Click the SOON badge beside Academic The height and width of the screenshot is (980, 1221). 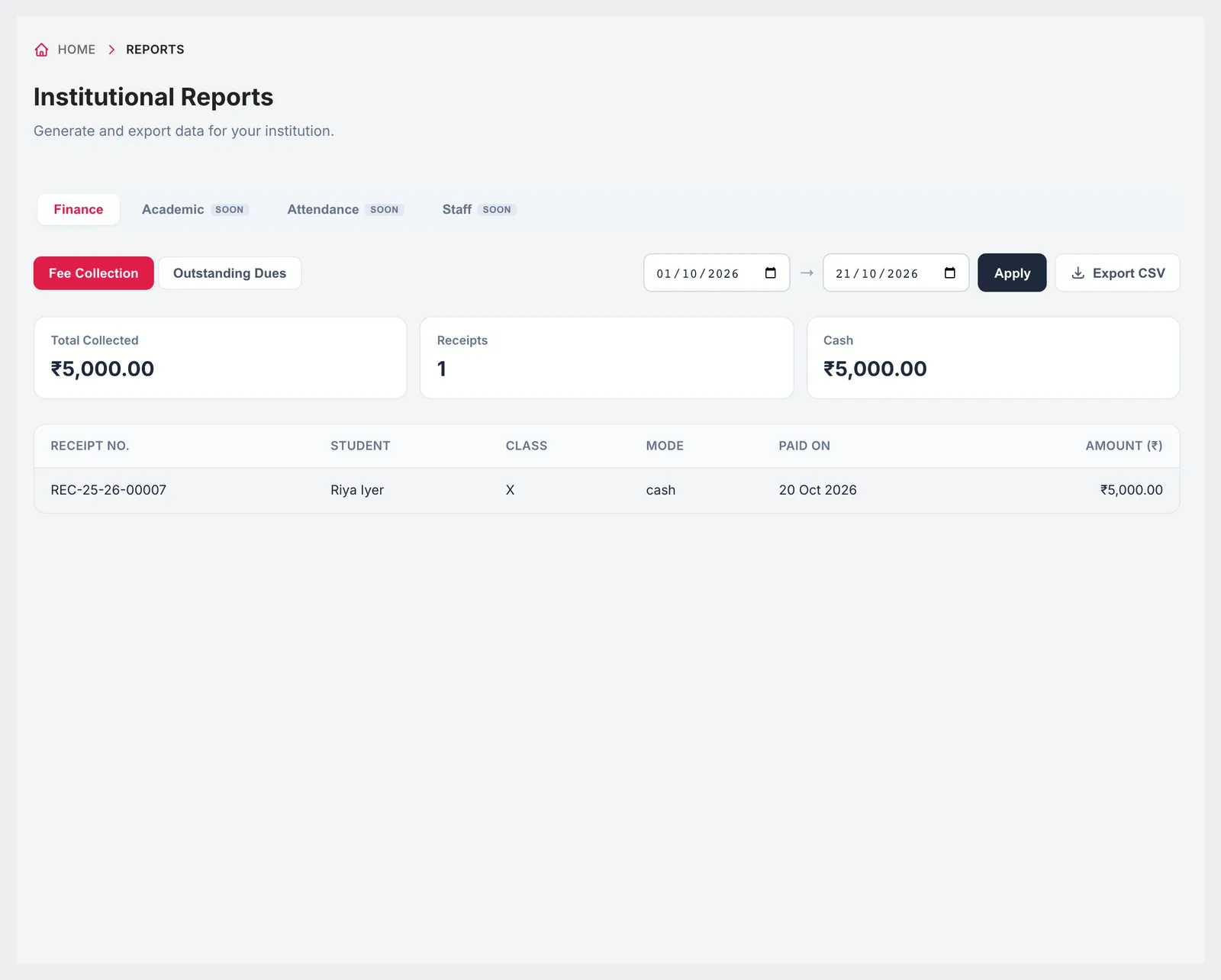coord(230,210)
